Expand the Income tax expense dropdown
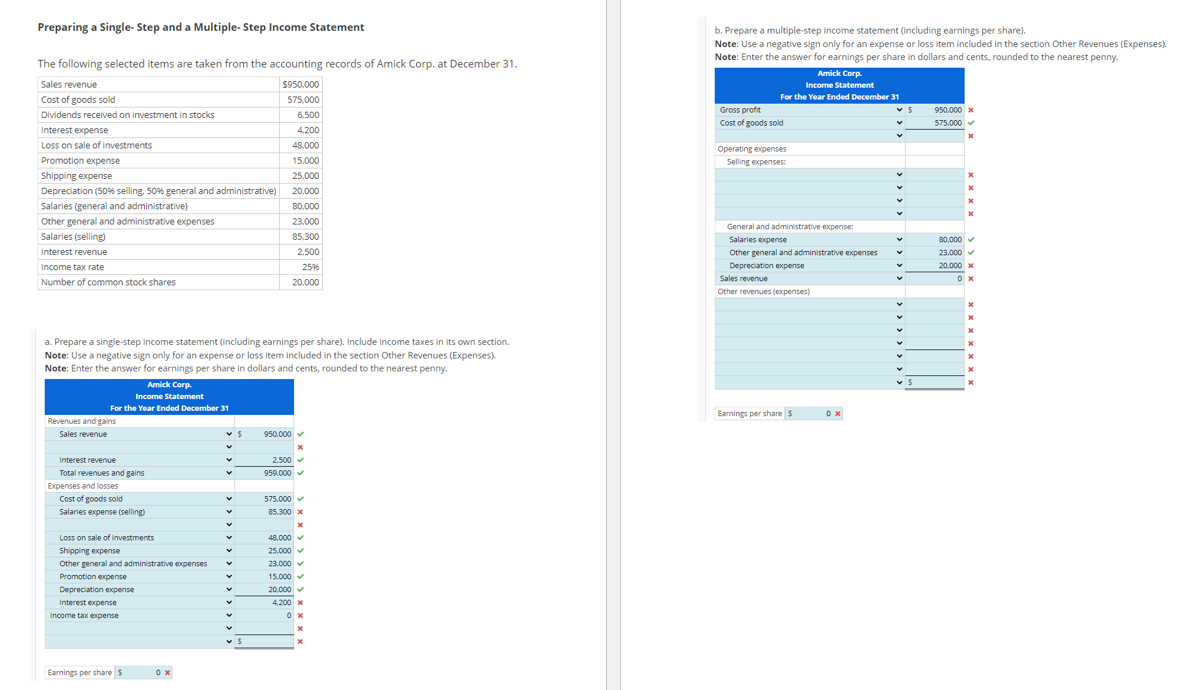The height and width of the screenshot is (690, 1180). 229,615
